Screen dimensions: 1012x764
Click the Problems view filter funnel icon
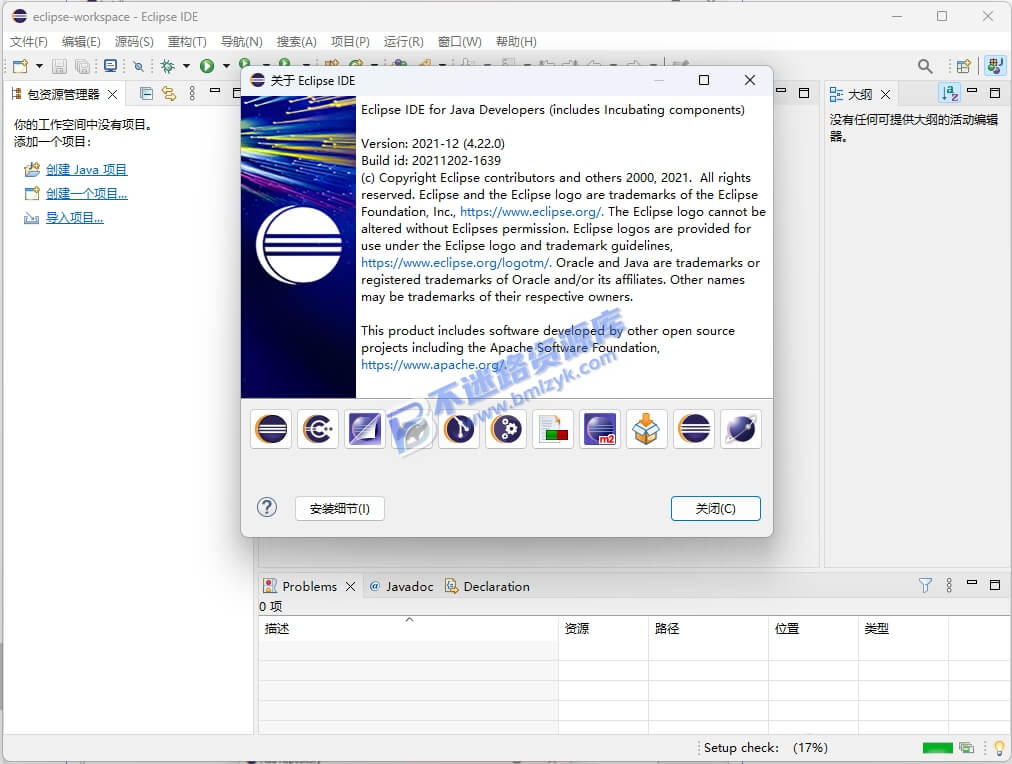(925, 585)
